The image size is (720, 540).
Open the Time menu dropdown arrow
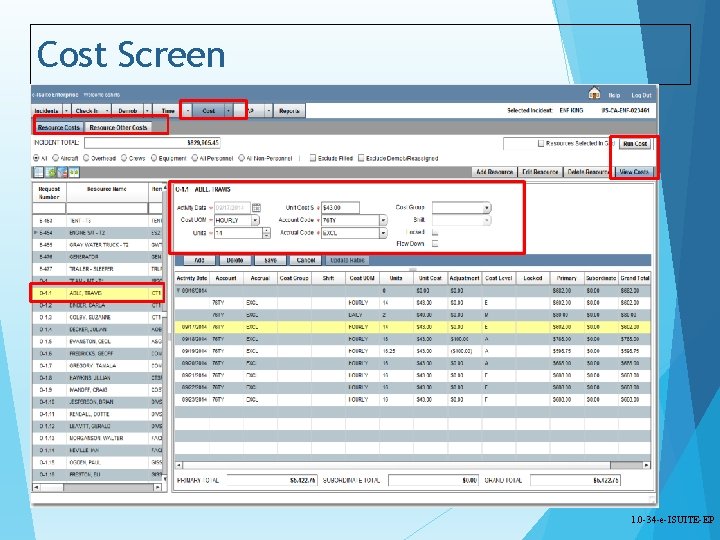(187, 111)
